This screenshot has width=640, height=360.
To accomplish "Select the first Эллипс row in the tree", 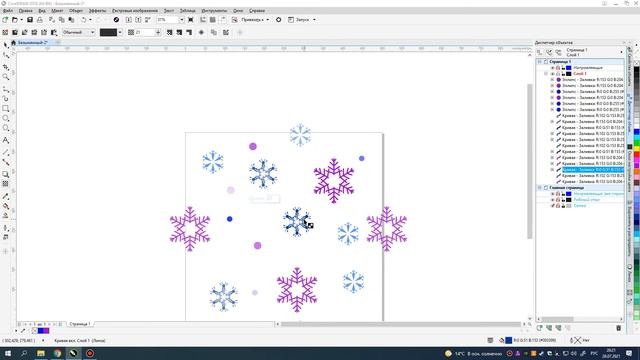I will pyautogui.click(x=593, y=80).
